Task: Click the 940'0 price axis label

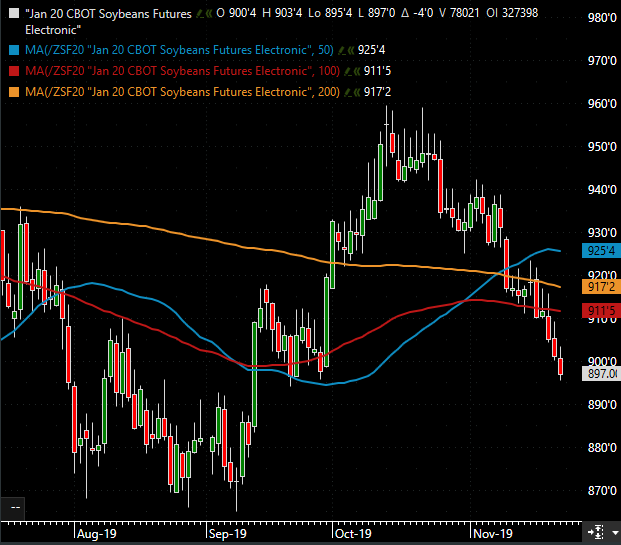Action: pyautogui.click(x=602, y=190)
